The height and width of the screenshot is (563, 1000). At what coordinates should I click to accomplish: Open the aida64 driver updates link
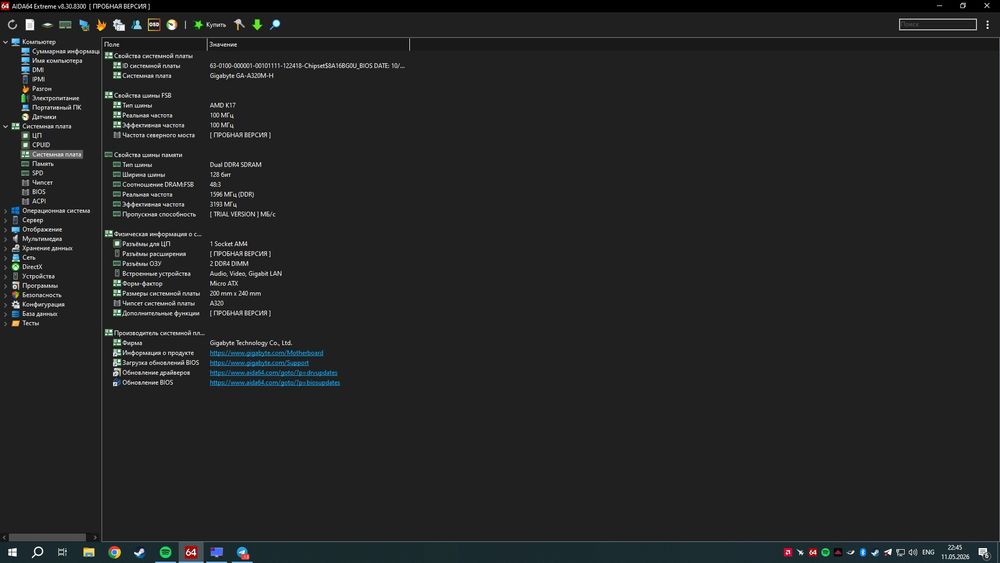click(274, 373)
